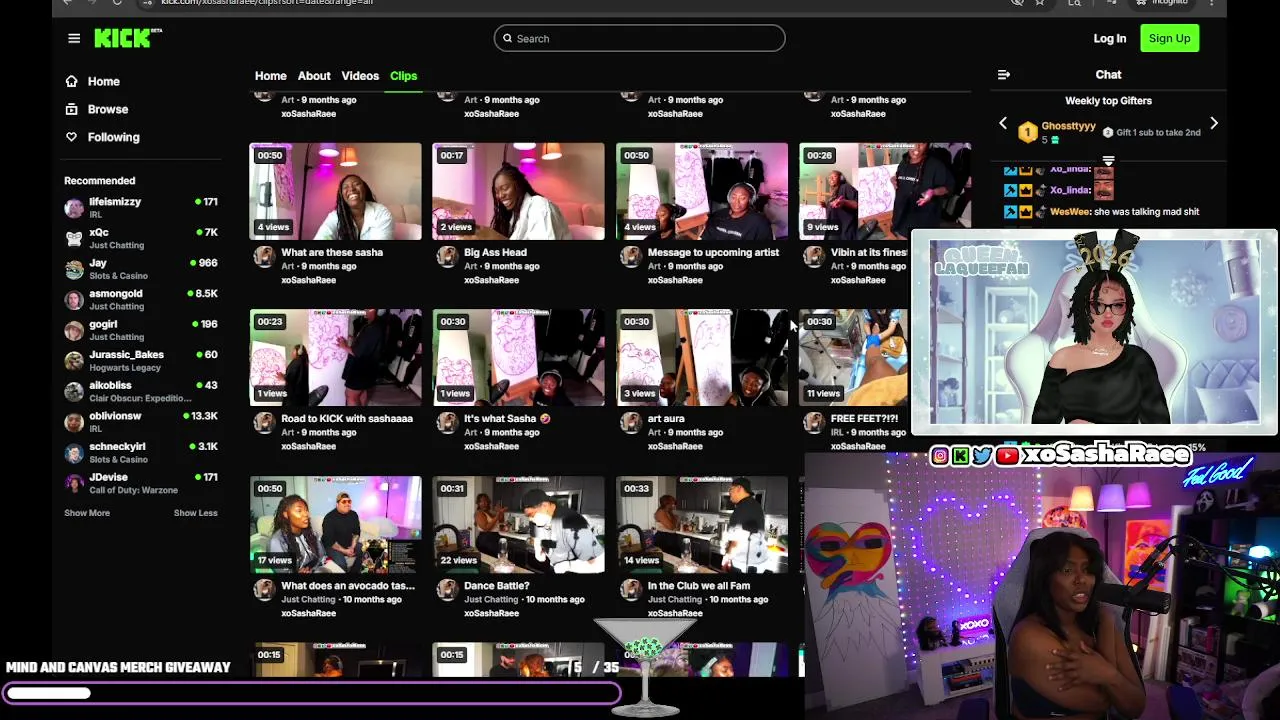Image resolution: width=1280 pixels, height=720 pixels.
Task: Play 'art aura' clip thumbnail
Action: 702,357
